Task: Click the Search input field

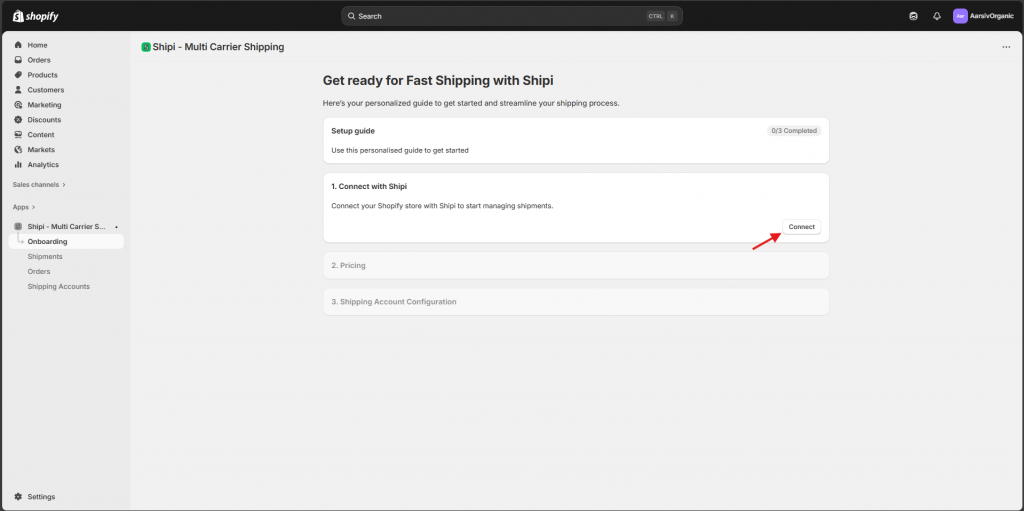Action: click(500, 16)
